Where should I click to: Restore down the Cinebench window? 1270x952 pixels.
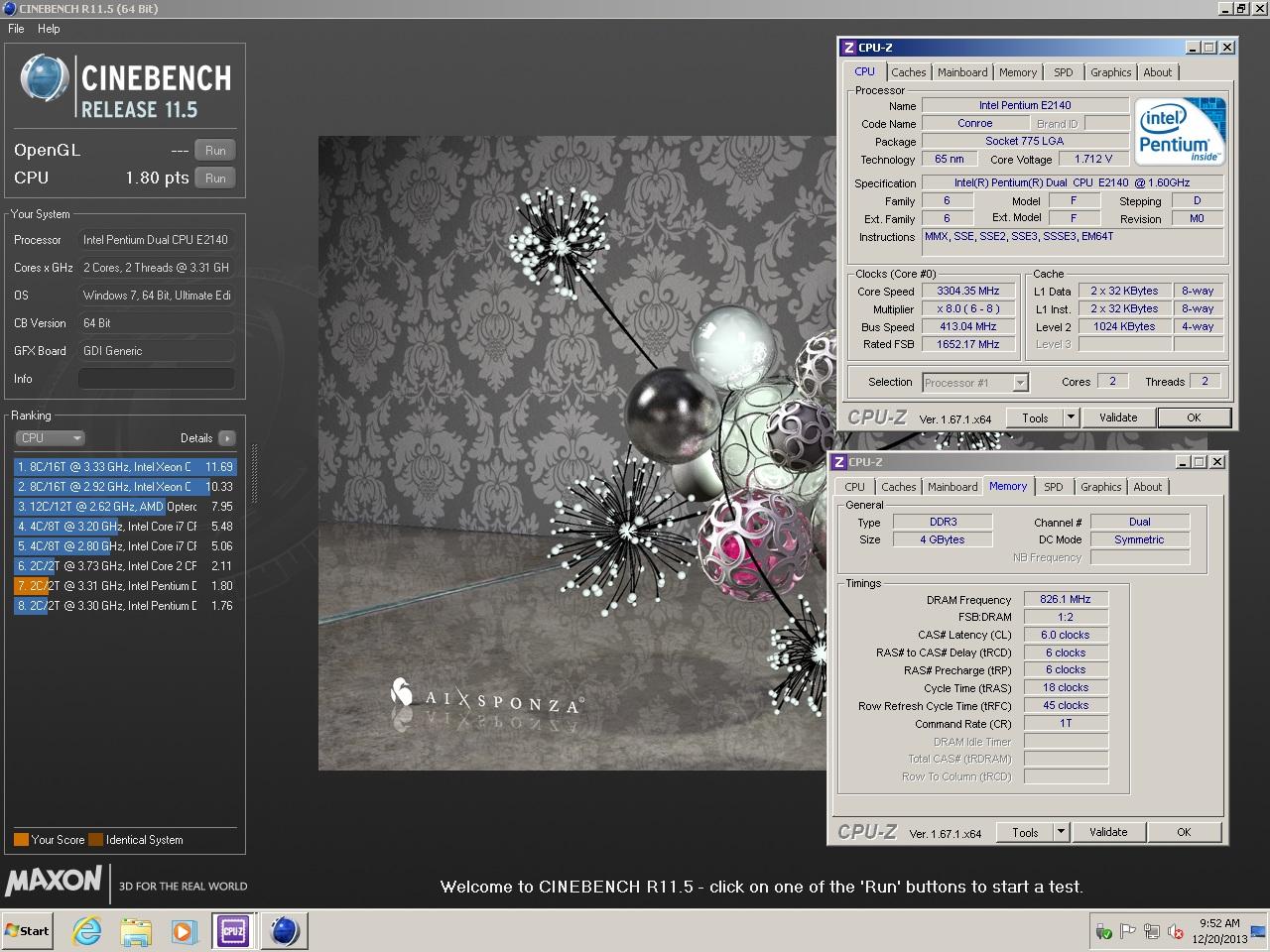pos(1240,9)
